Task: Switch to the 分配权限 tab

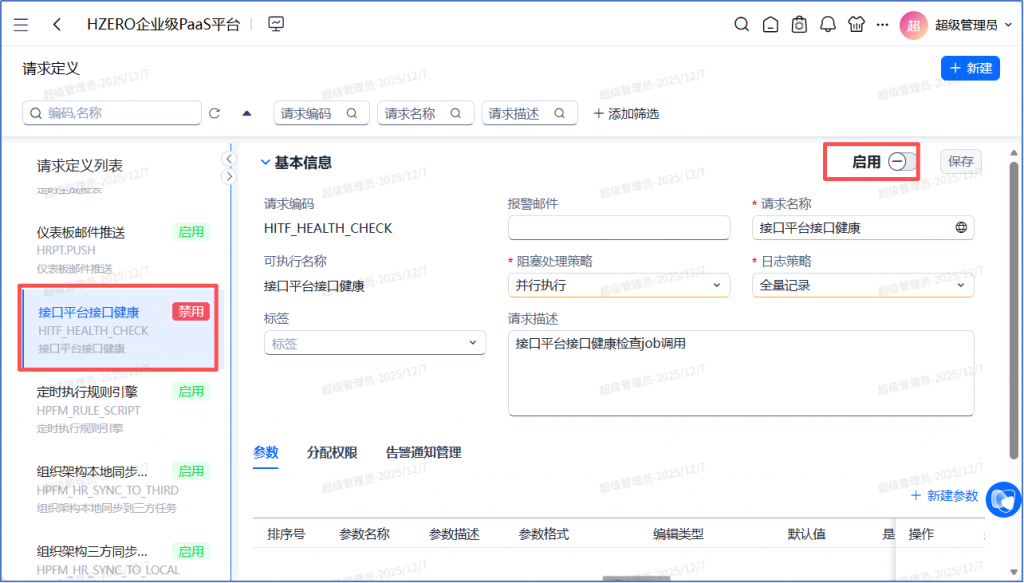Action: pos(332,452)
